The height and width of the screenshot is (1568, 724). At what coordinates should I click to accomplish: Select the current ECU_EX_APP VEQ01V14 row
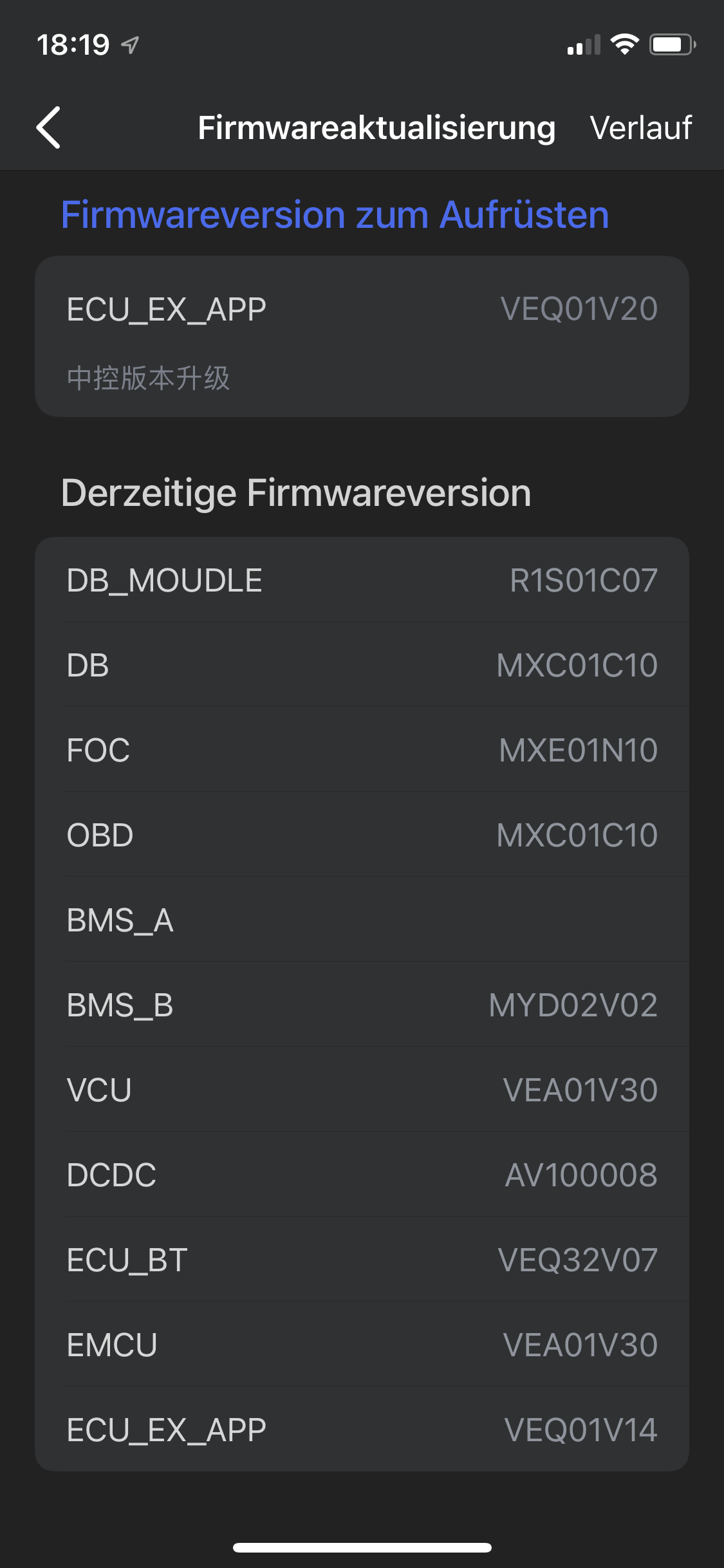point(362,1430)
